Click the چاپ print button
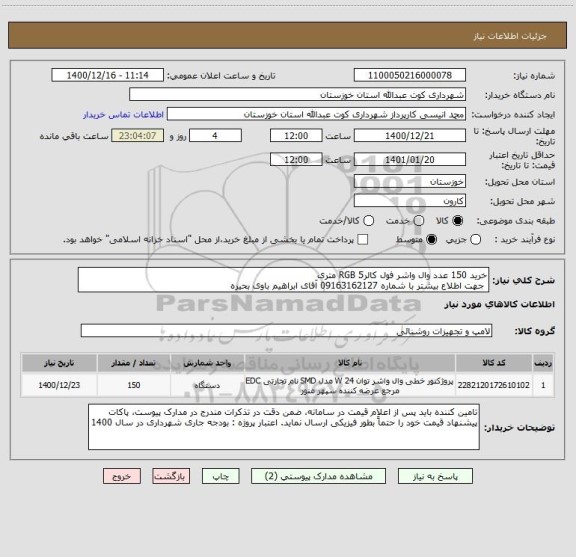Image resolution: width=576 pixels, height=557 pixels. coord(221,476)
